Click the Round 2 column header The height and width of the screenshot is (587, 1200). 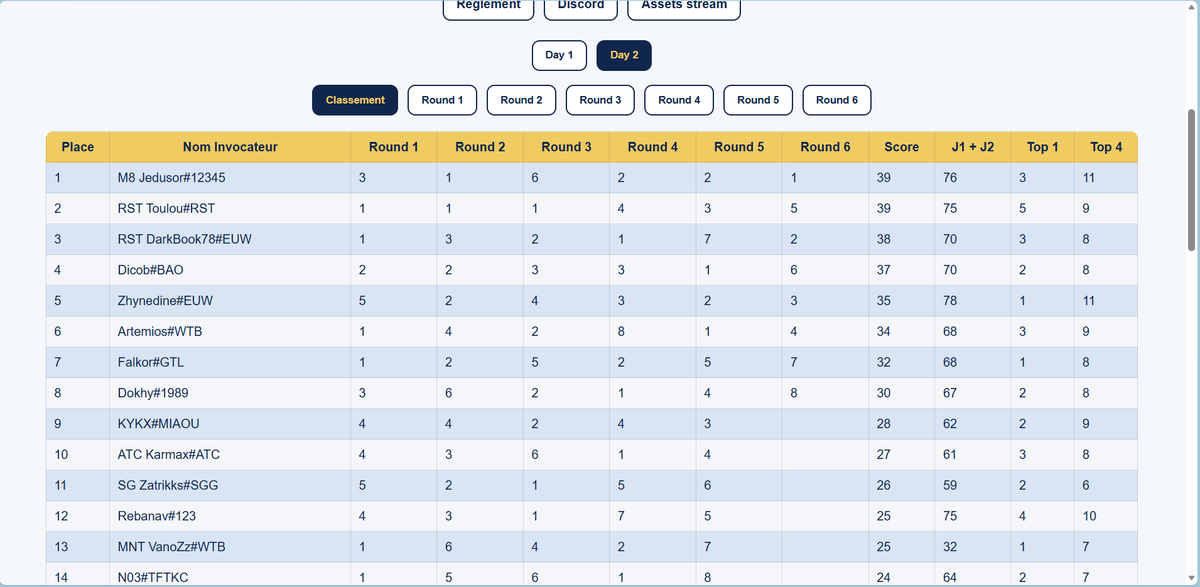pos(480,147)
